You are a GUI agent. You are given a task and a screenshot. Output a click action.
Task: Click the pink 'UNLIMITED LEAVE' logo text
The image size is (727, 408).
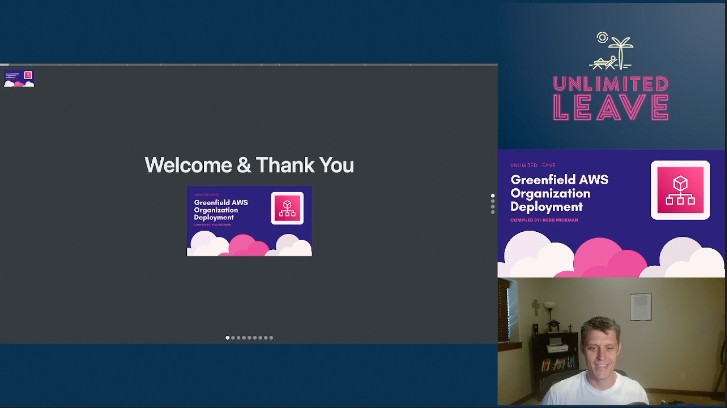click(x=611, y=98)
